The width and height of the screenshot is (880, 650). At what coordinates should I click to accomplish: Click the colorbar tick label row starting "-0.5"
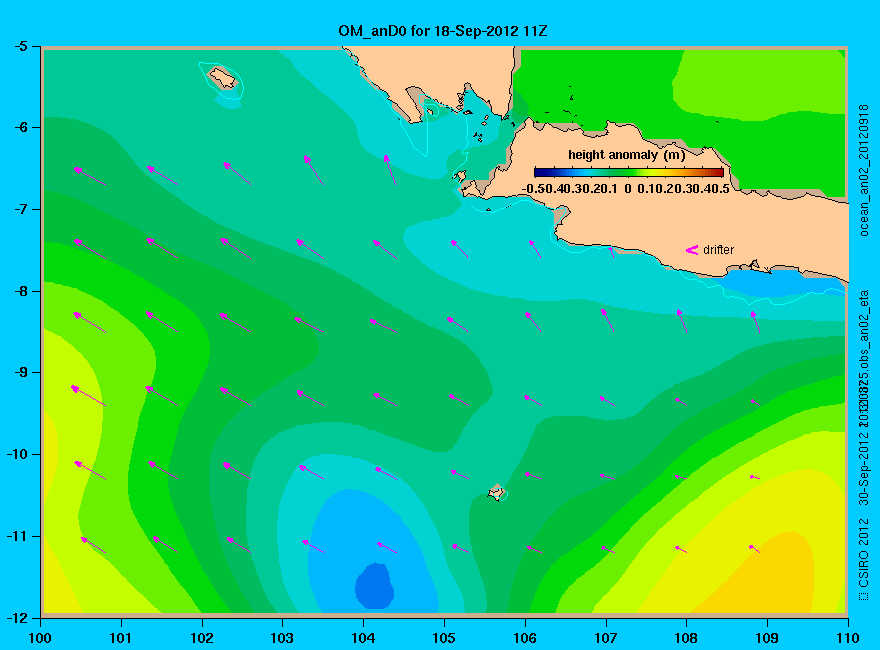[x=626, y=189]
